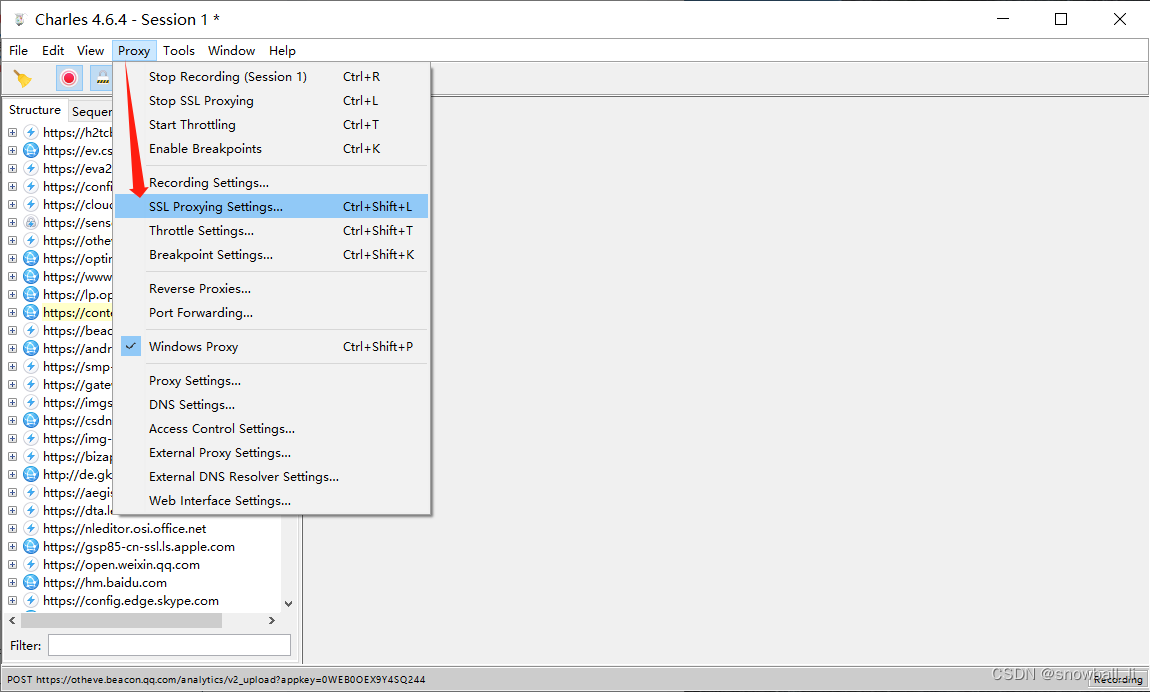Click the broom clear session icon
The image size is (1150, 692).
pos(23,78)
